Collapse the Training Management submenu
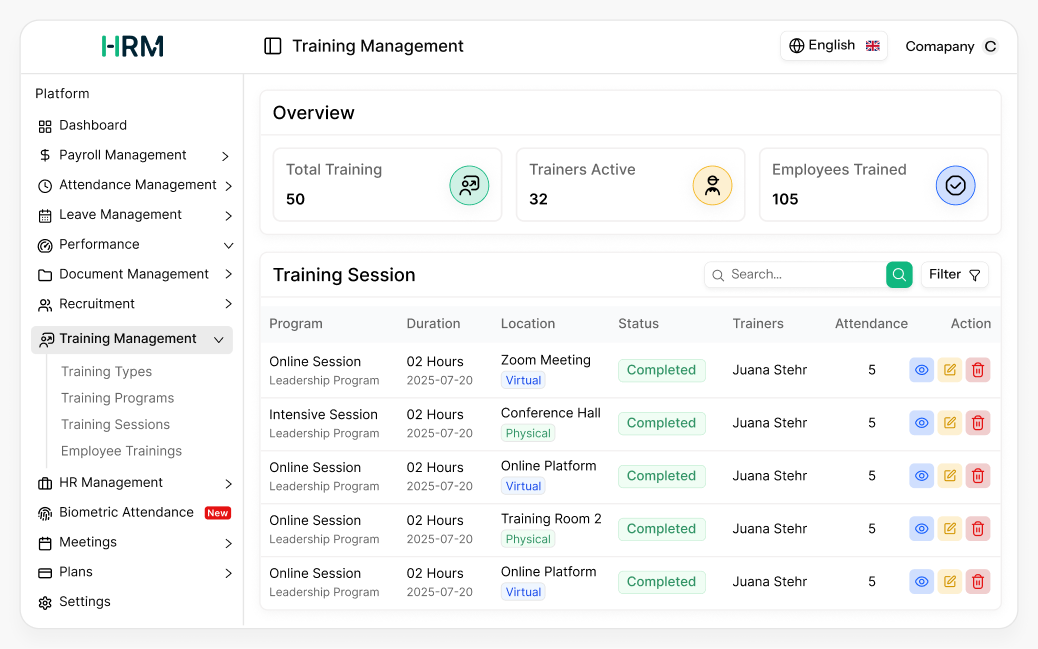Screen dimensions: 1038x649 point(218,339)
